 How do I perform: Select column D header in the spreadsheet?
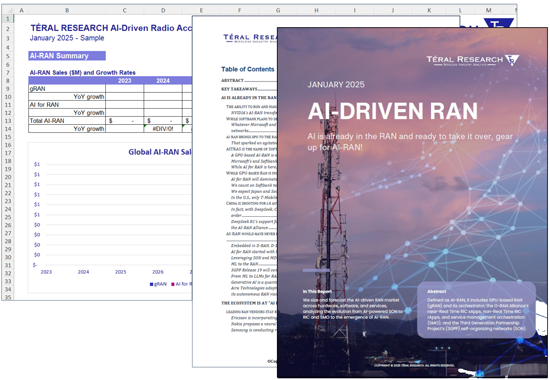coord(163,11)
